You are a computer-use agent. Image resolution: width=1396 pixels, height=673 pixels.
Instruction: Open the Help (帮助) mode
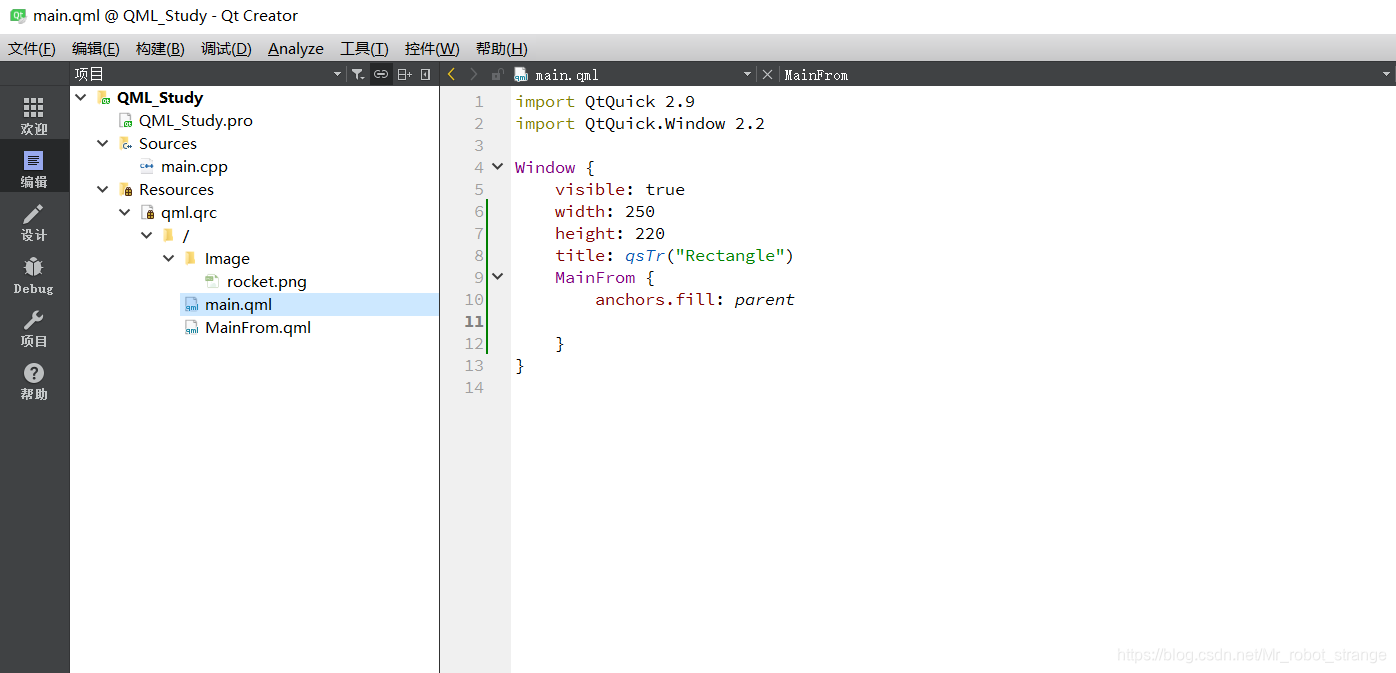34,381
